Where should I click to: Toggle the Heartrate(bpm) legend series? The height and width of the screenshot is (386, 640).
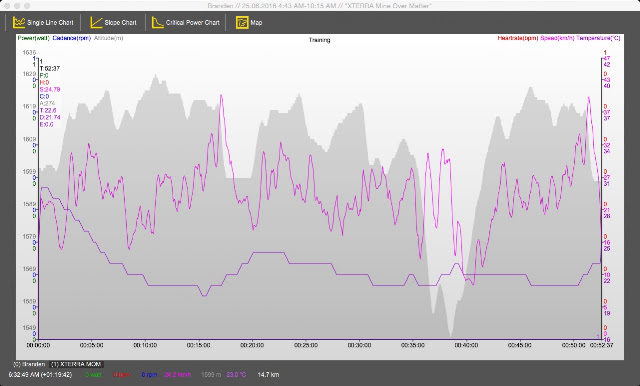518,38
